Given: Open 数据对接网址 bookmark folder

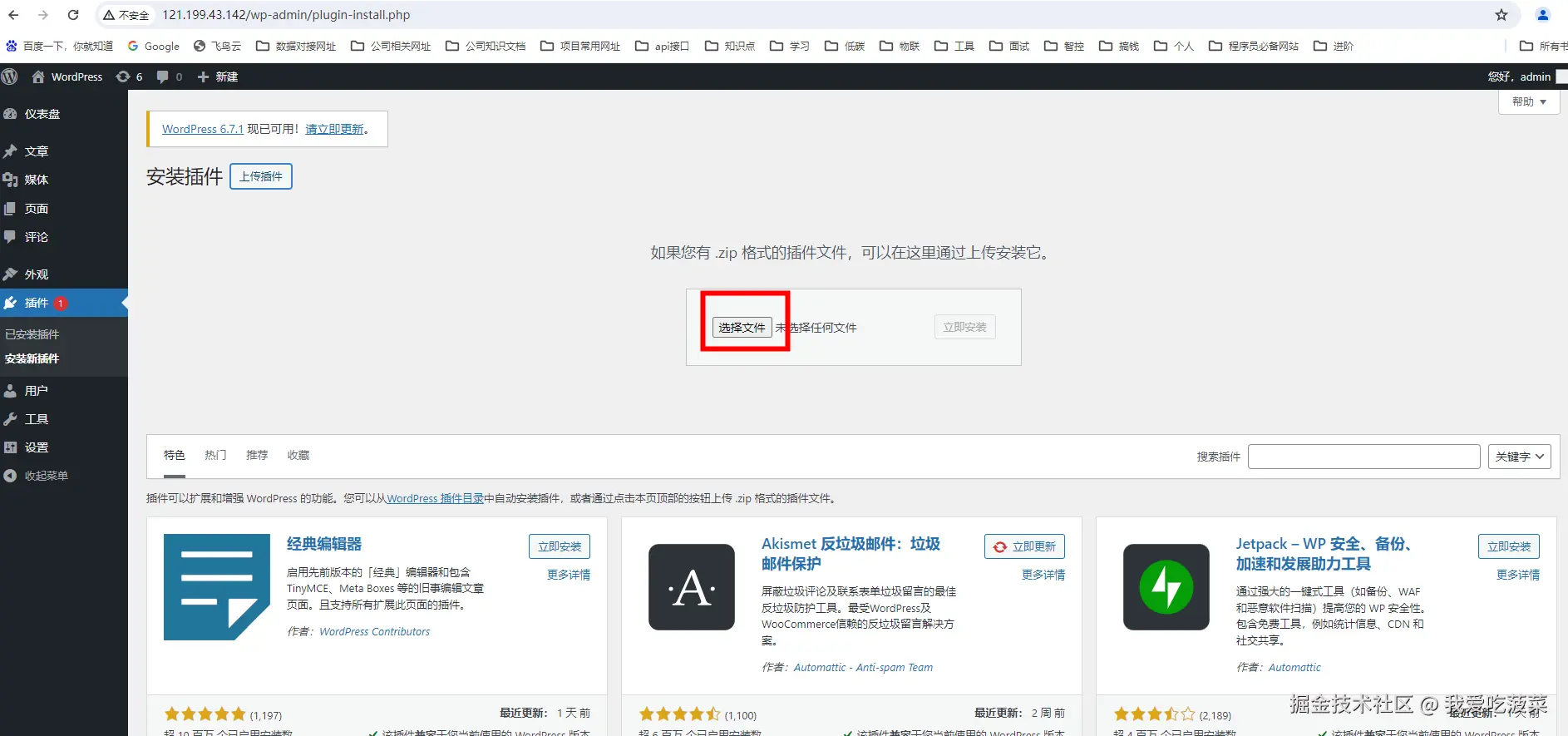Looking at the screenshot, I should click(296, 46).
